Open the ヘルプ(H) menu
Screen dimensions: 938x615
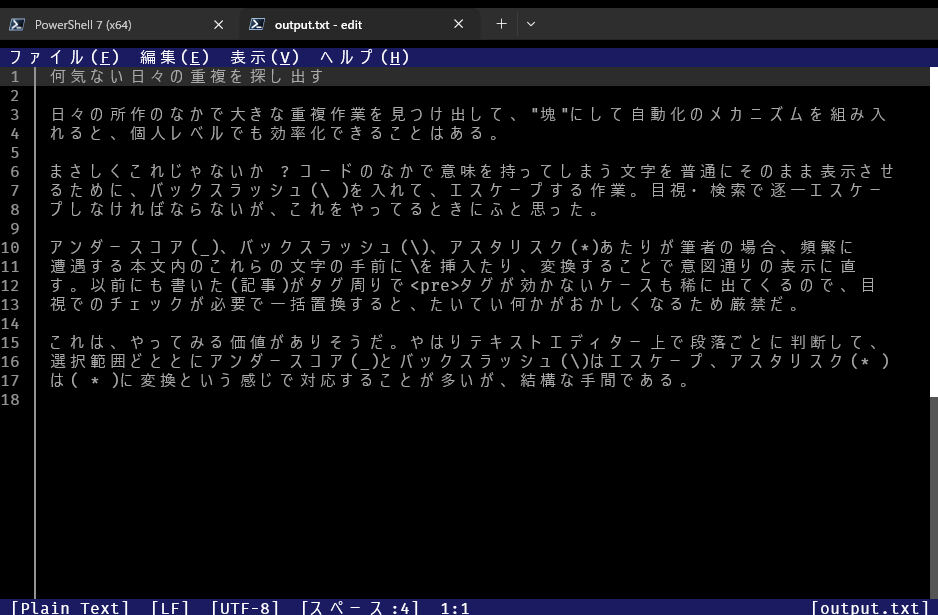[x=364, y=57]
